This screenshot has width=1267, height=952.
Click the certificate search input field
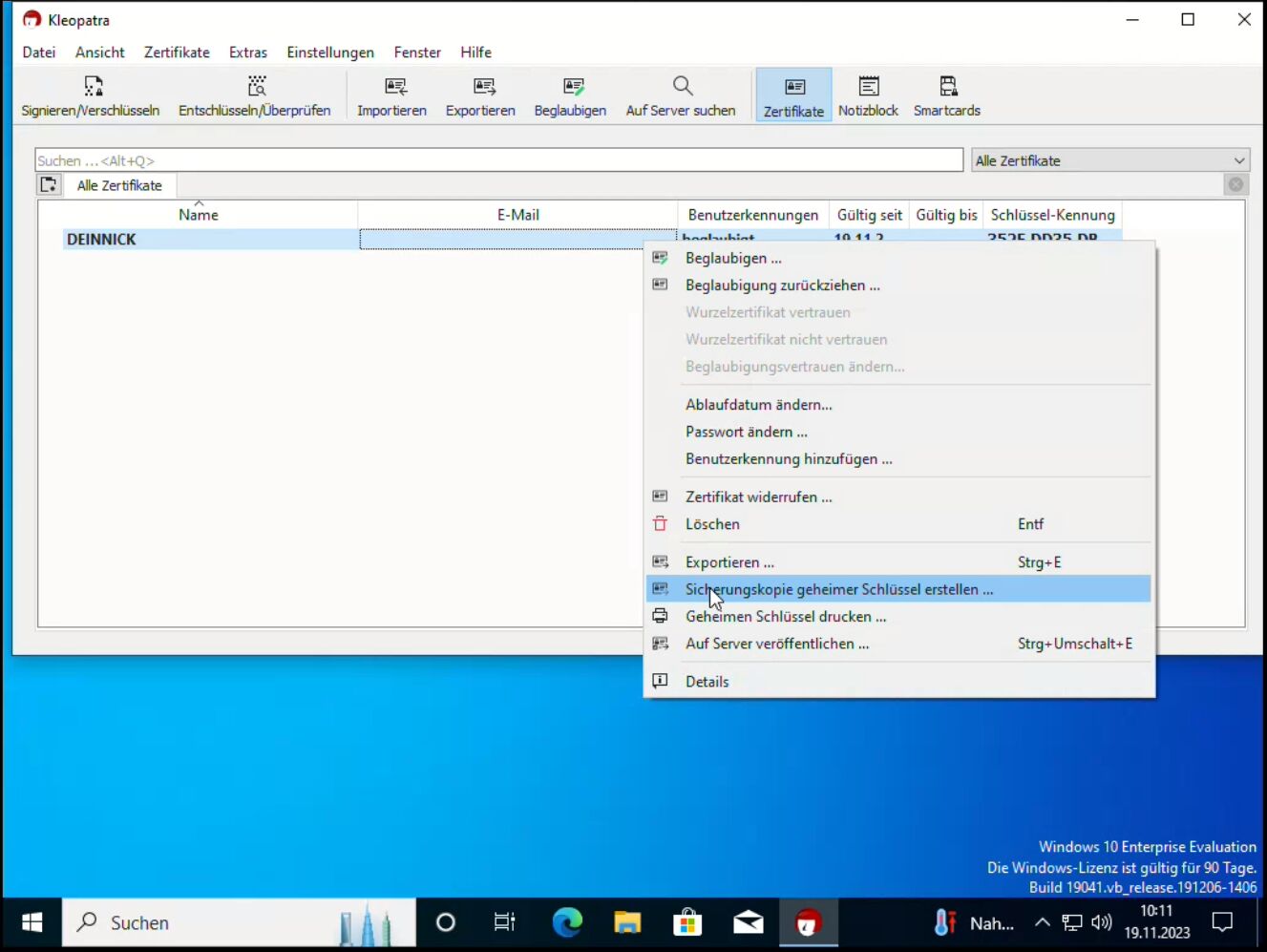[498, 160]
